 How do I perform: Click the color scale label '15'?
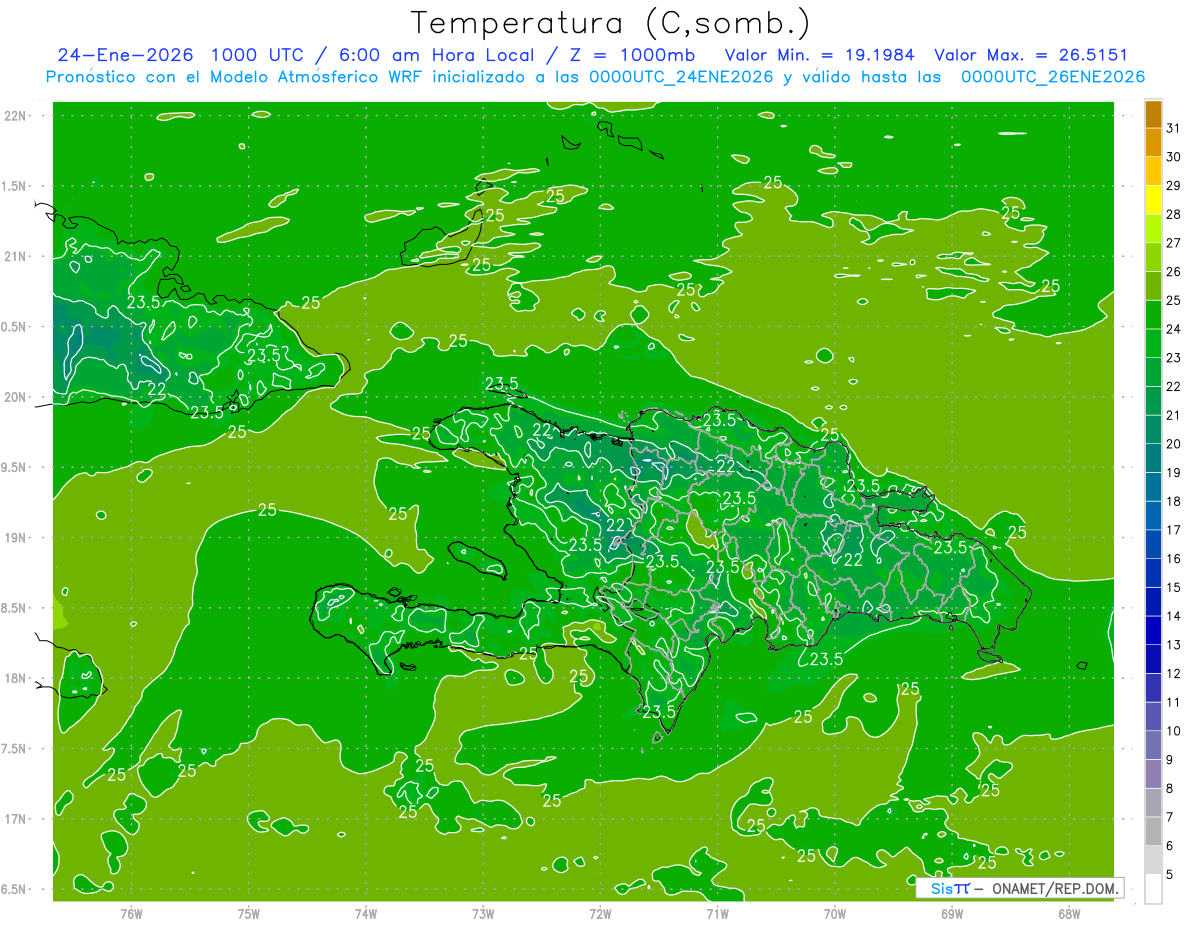click(1174, 588)
